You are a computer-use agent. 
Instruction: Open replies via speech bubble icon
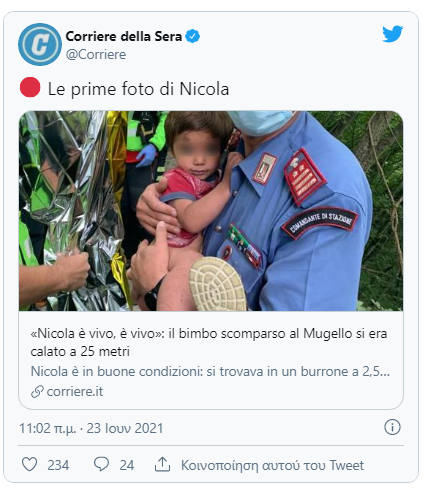pyautogui.click(x=101, y=464)
